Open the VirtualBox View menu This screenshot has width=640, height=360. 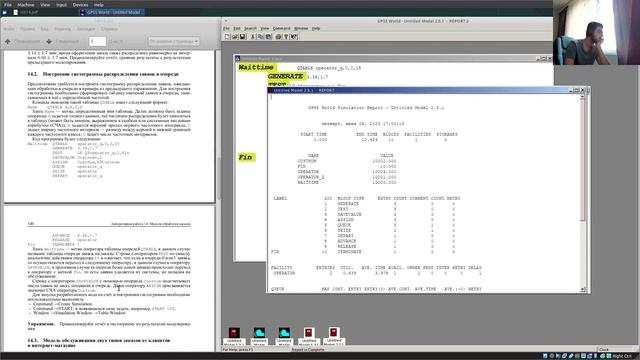pyautogui.click(x=45, y=5)
